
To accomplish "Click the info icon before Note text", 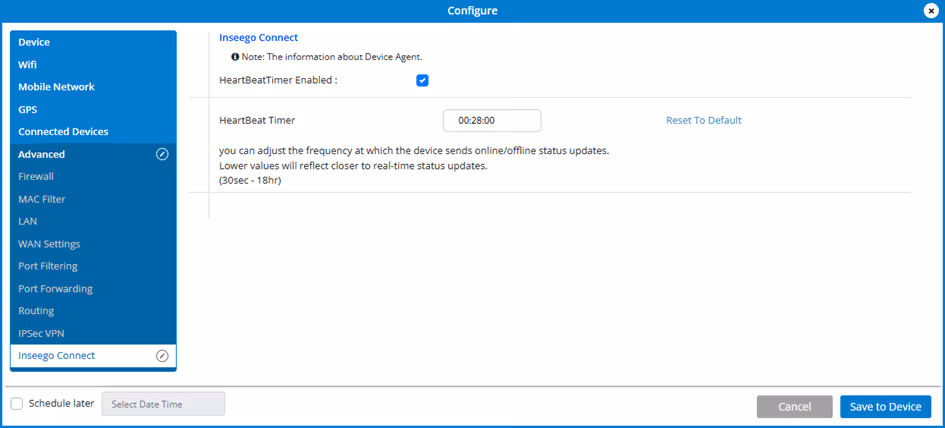I will [236, 57].
